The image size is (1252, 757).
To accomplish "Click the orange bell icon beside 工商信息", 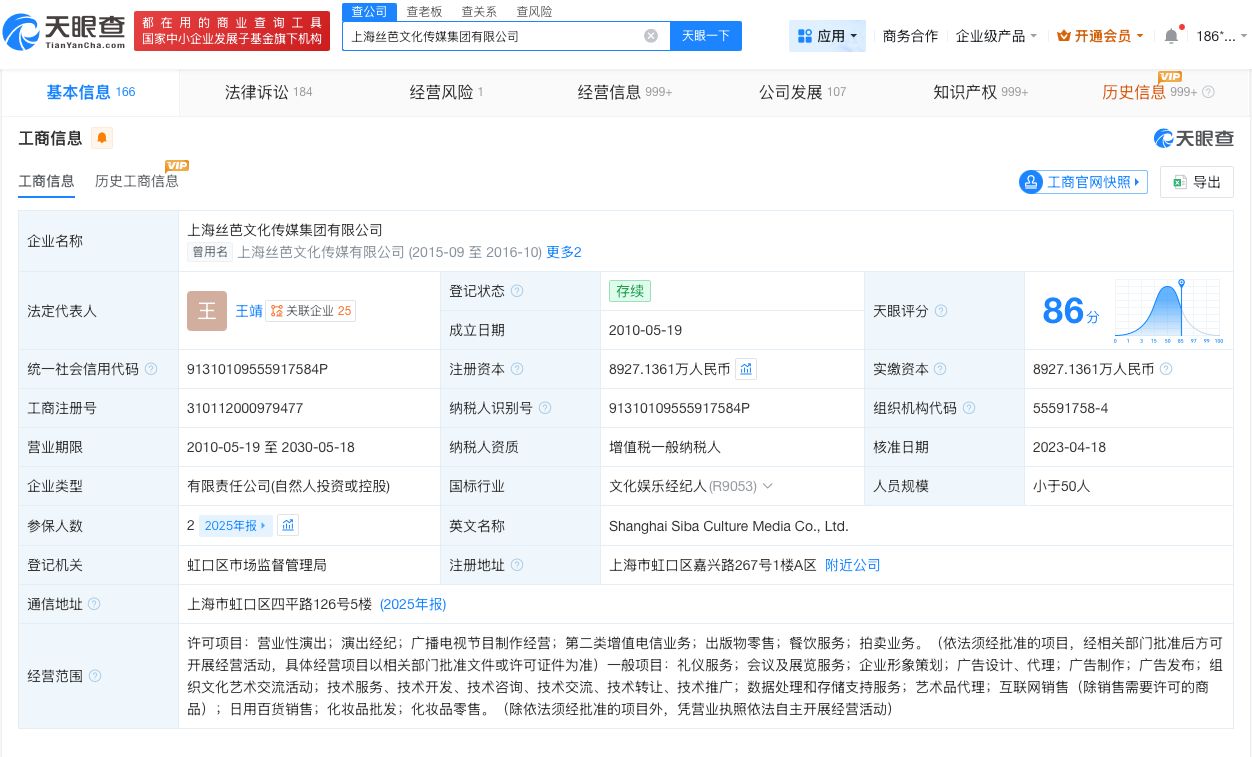I will 101,138.
